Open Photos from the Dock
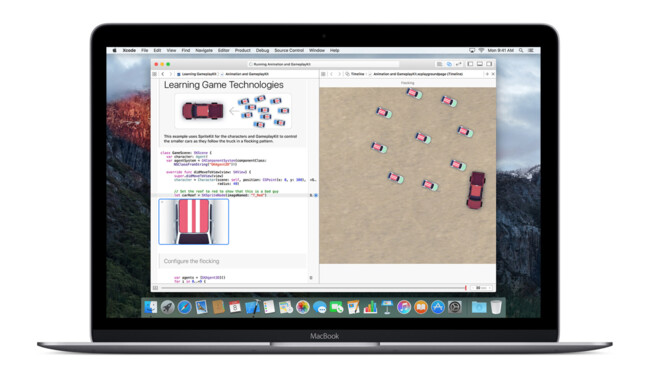 pyautogui.click(x=303, y=308)
